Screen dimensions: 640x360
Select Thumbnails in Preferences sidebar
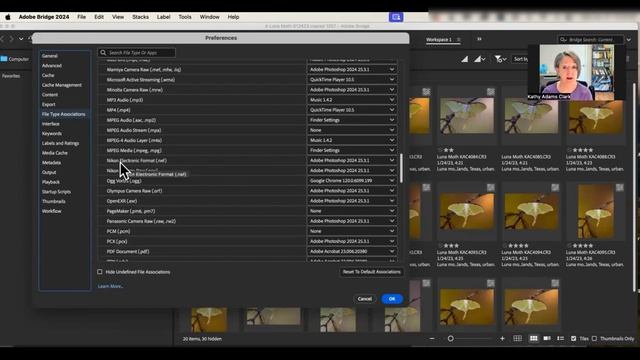(x=53, y=201)
